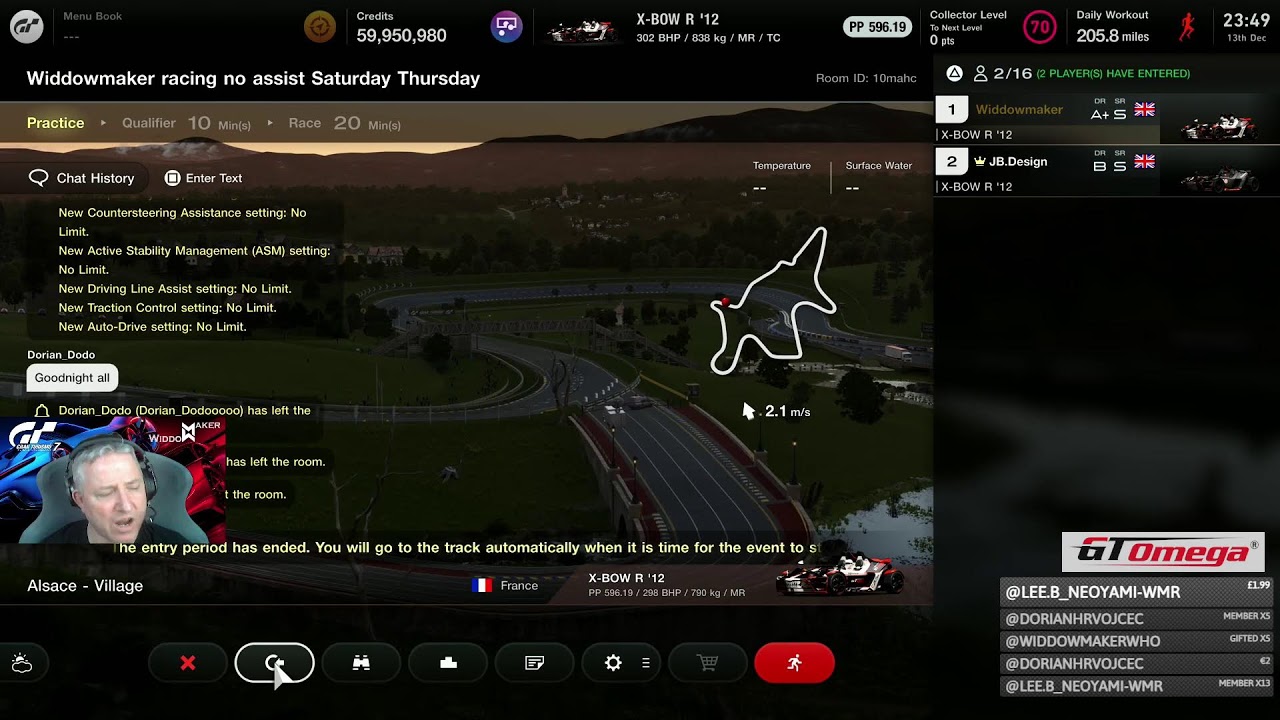Viewport: 1280px width, 720px height.
Task: Click the 2/16 player count indicator
Action: (1003, 73)
